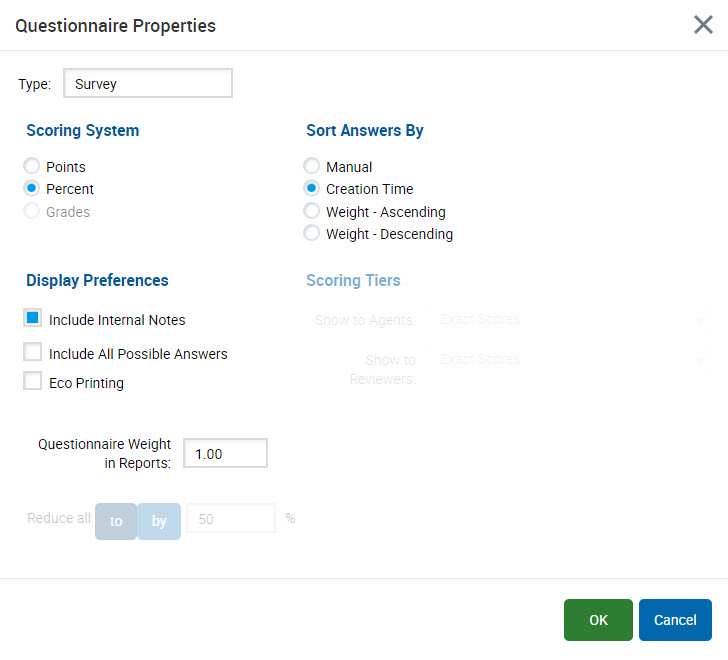This screenshot has height=660, width=728.
Task: Sort answers by Creation Time
Action: point(312,189)
